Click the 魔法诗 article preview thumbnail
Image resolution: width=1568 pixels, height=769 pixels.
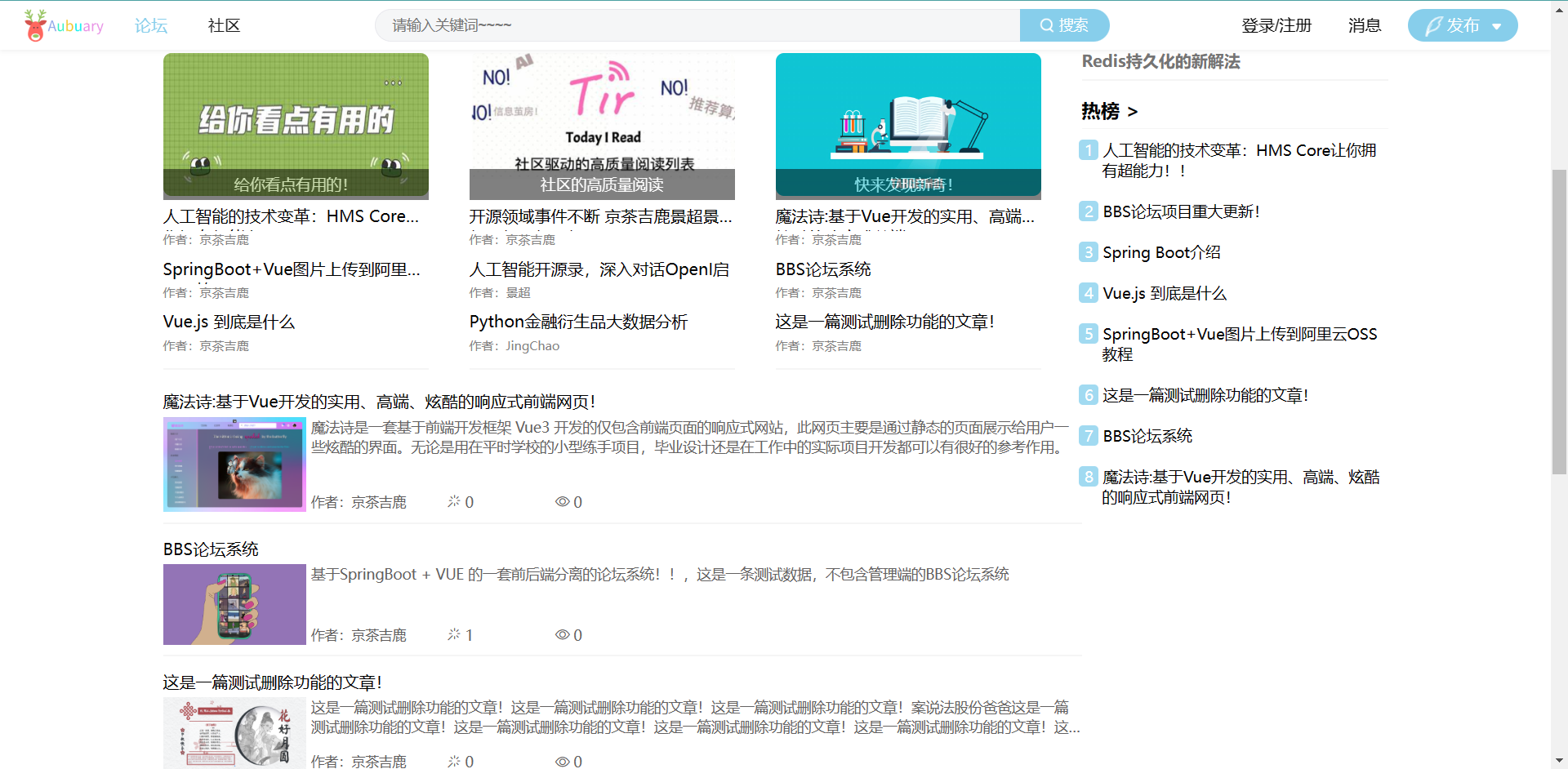(234, 465)
